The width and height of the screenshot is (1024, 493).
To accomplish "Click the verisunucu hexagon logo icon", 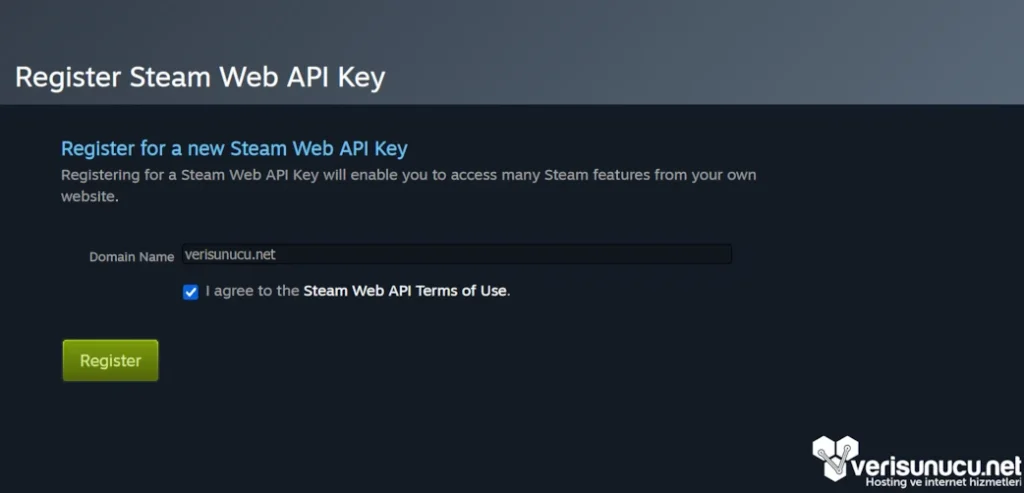I will pyautogui.click(x=837, y=460).
